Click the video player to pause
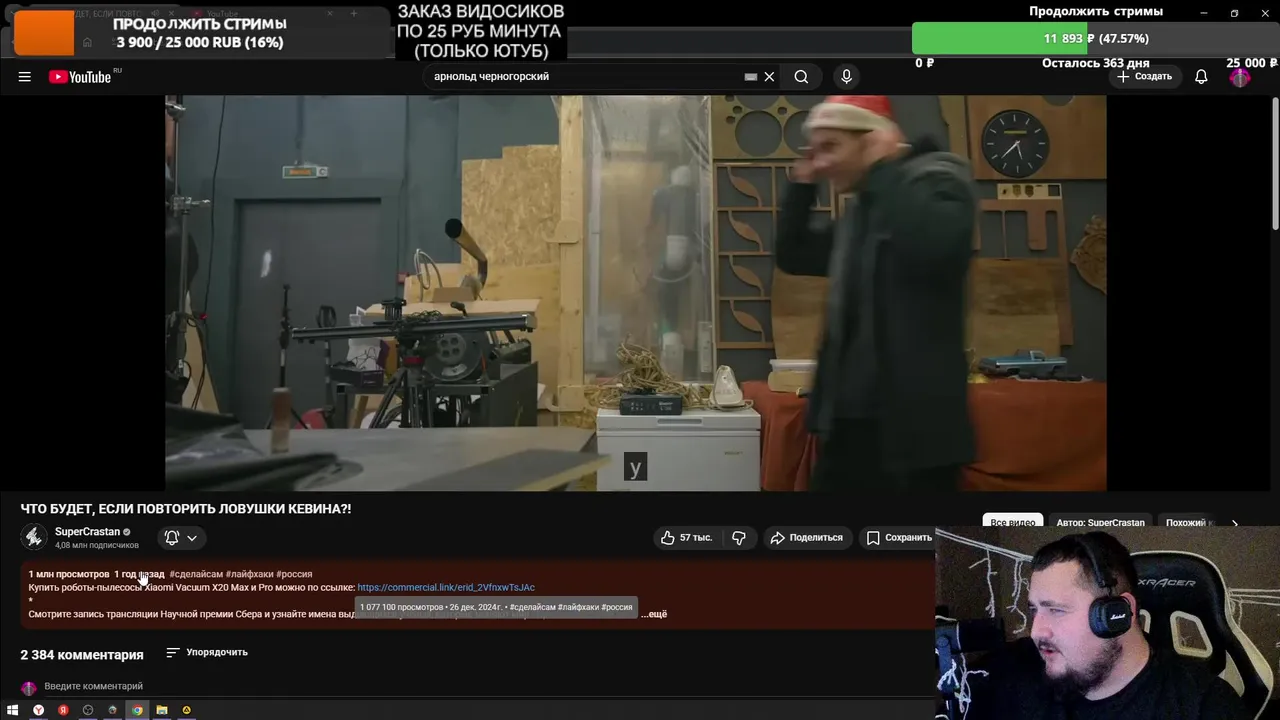Image resolution: width=1280 pixels, height=720 pixels. coord(635,293)
